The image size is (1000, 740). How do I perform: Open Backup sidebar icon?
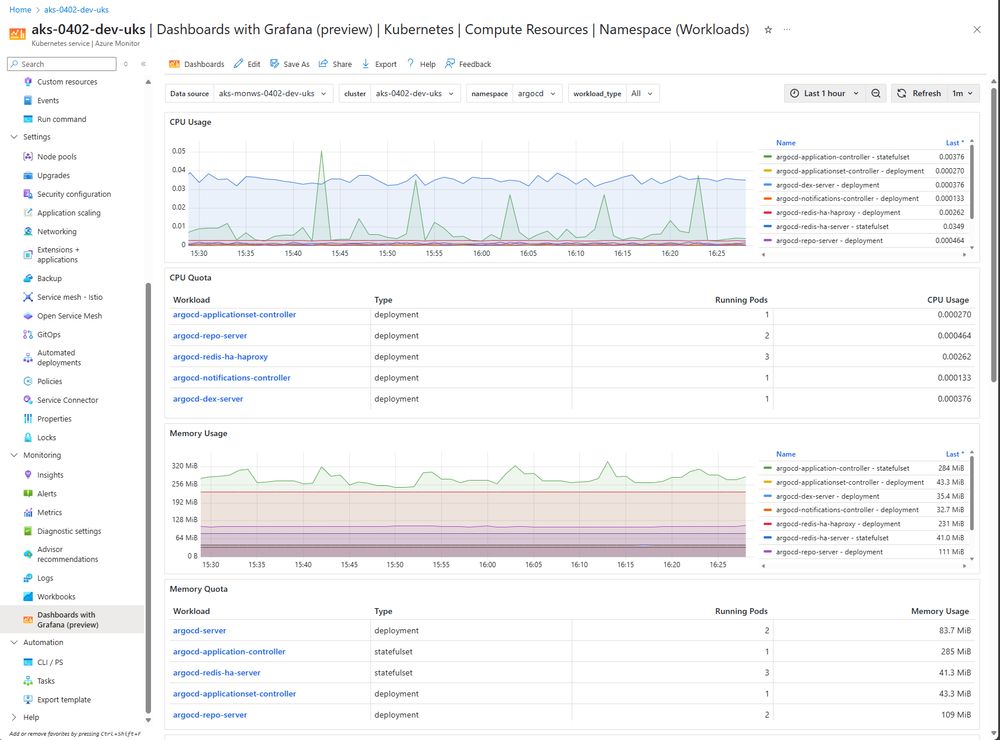pos(27,278)
